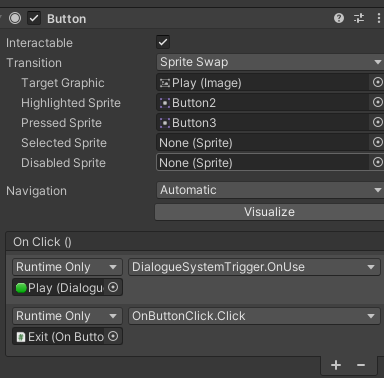Image resolution: width=384 pixels, height=378 pixels.
Task: Click the Pressed Sprite label
Action: [62, 123]
